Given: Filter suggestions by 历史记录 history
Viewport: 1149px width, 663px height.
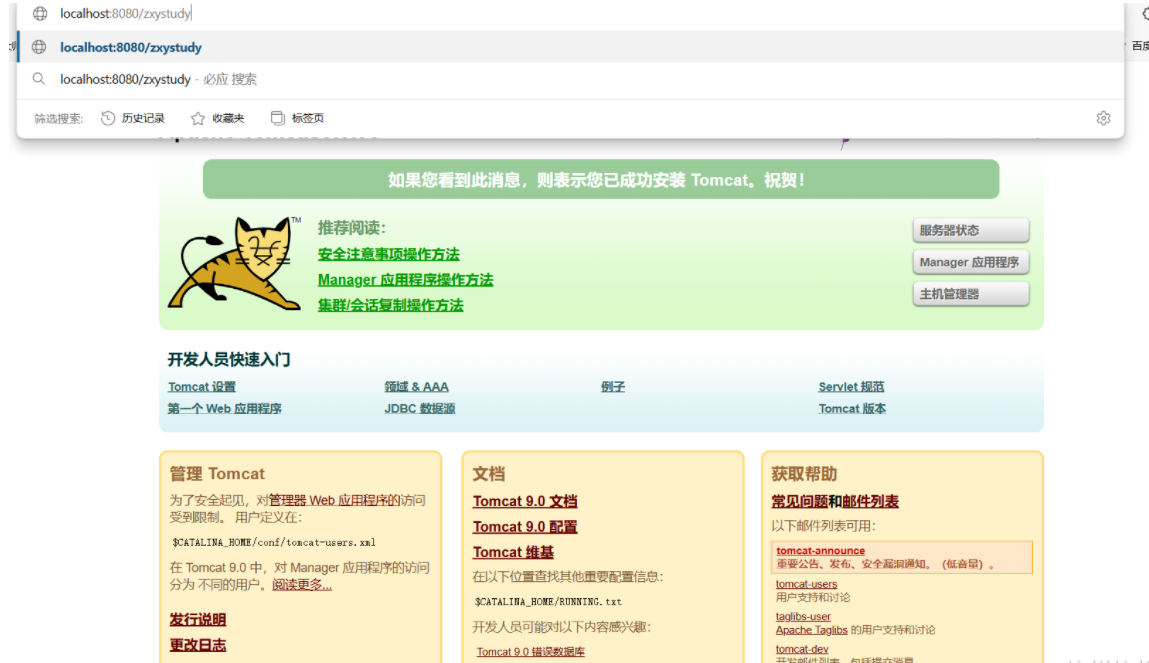Looking at the screenshot, I should (x=133, y=118).
